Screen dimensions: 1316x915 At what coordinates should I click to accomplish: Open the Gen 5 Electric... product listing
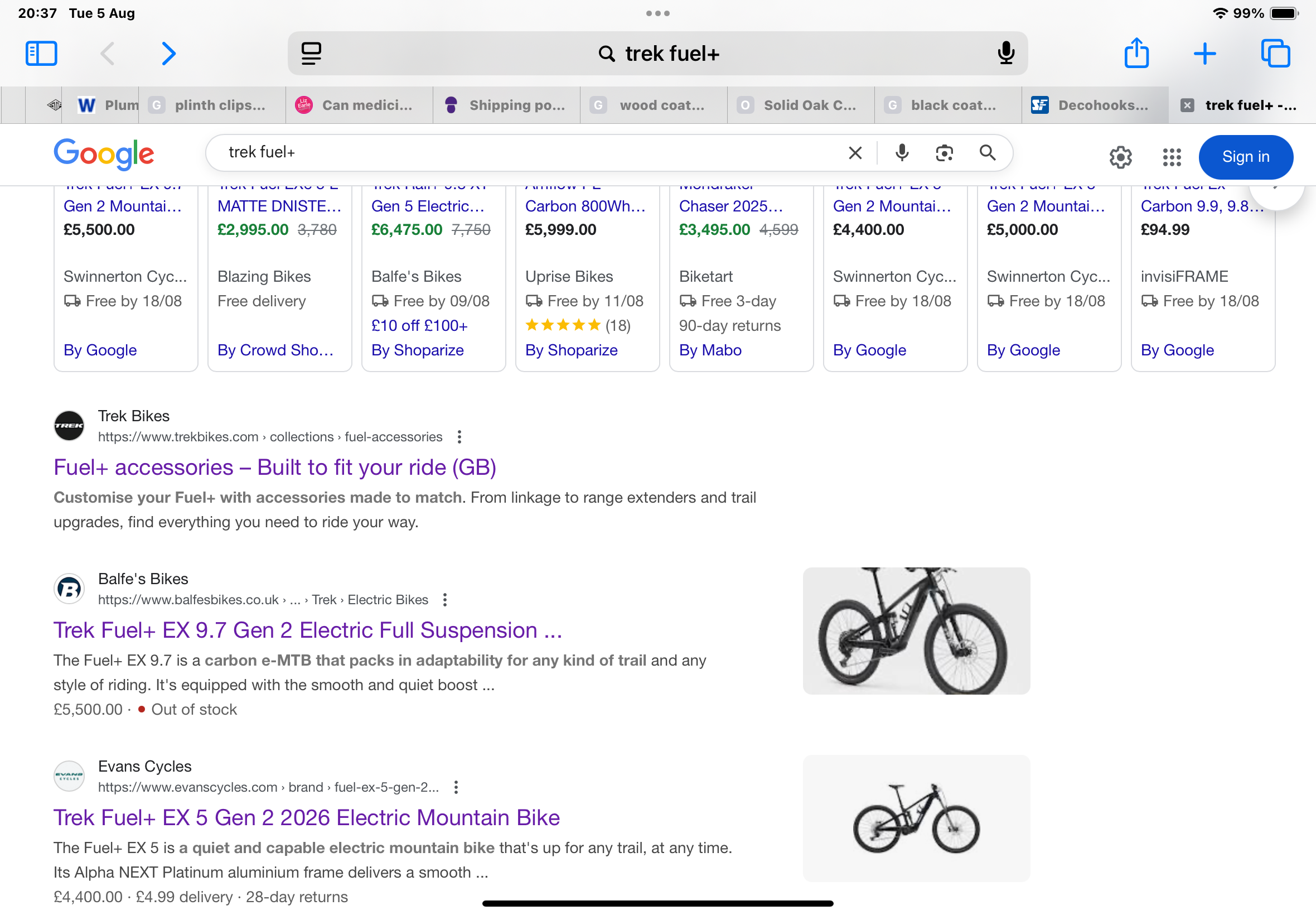point(428,206)
